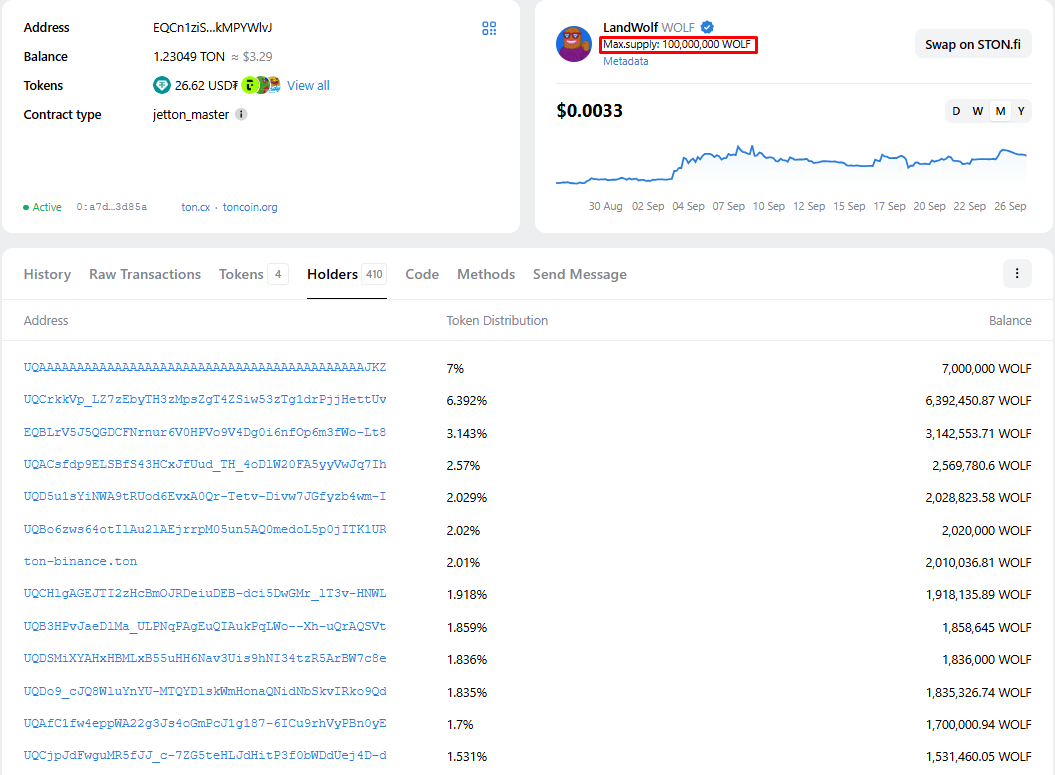Select the teal USDT token icon
Image resolution: width=1055 pixels, height=775 pixels.
point(162,85)
